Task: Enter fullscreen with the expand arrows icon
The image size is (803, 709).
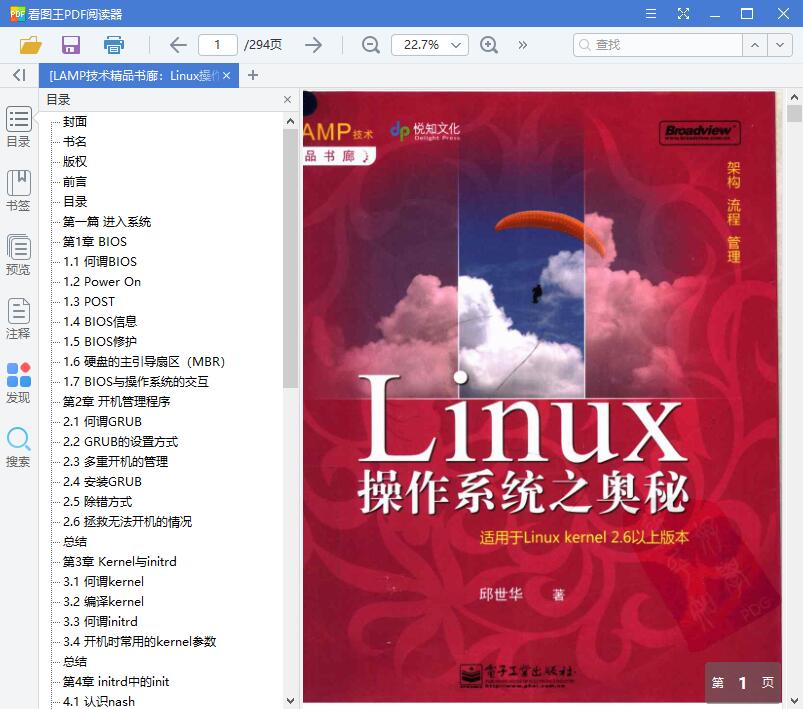Action: 683,13
